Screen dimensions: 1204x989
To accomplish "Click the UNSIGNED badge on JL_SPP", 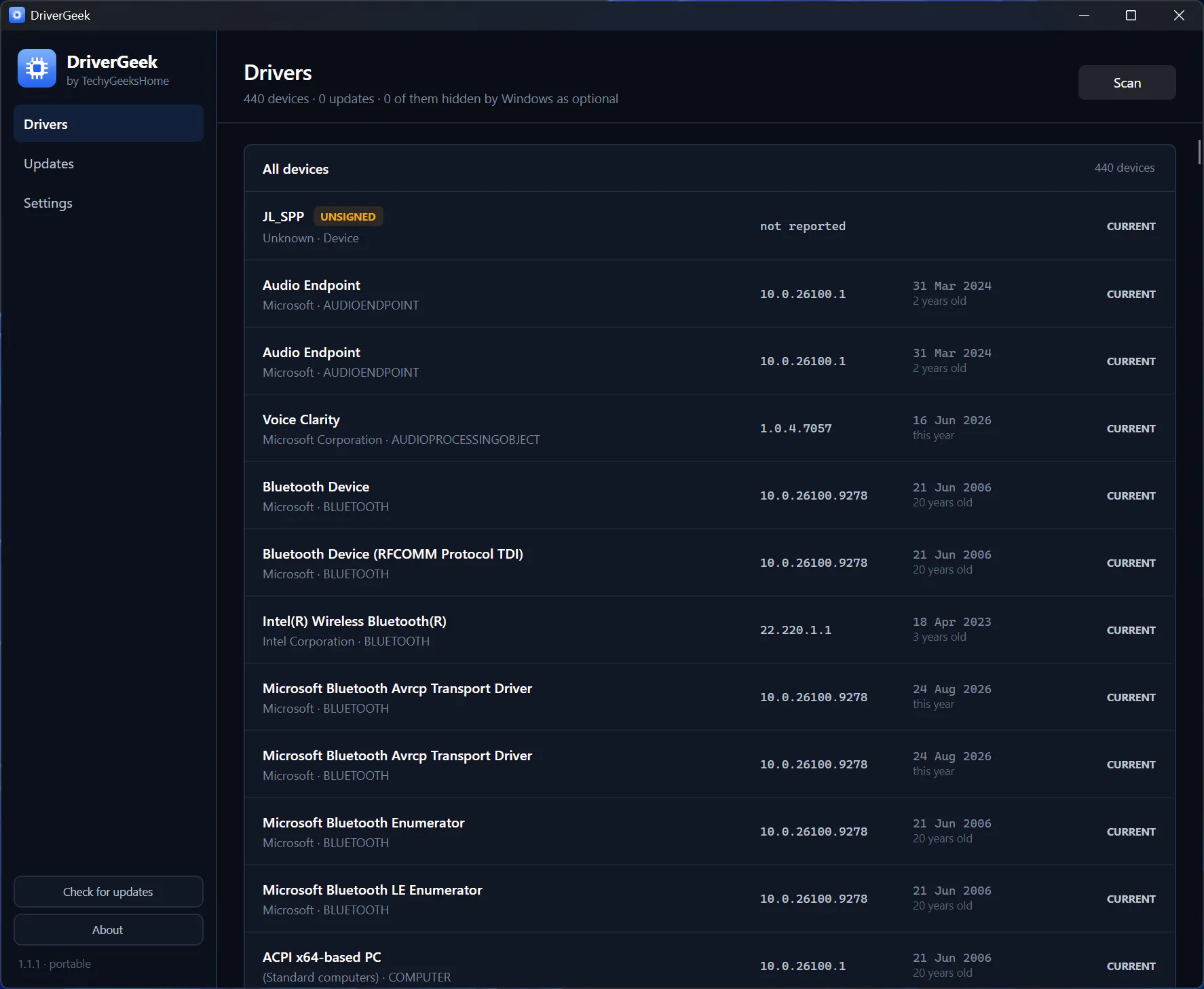I will 347,217.
